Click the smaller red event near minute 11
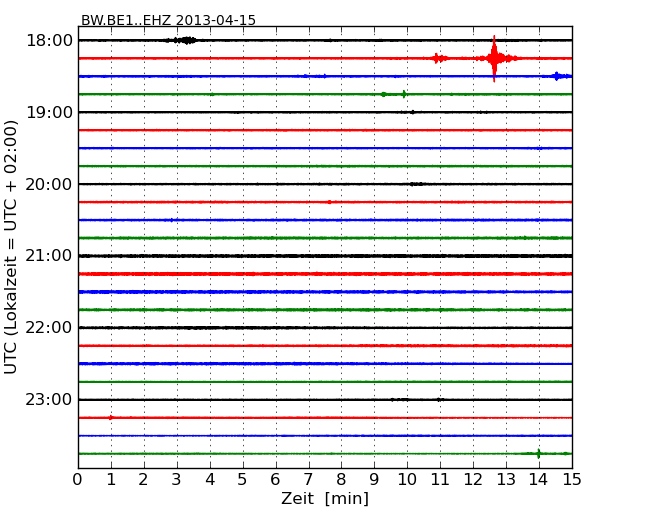This screenshot has height=520, width=650. pos(437,58)
